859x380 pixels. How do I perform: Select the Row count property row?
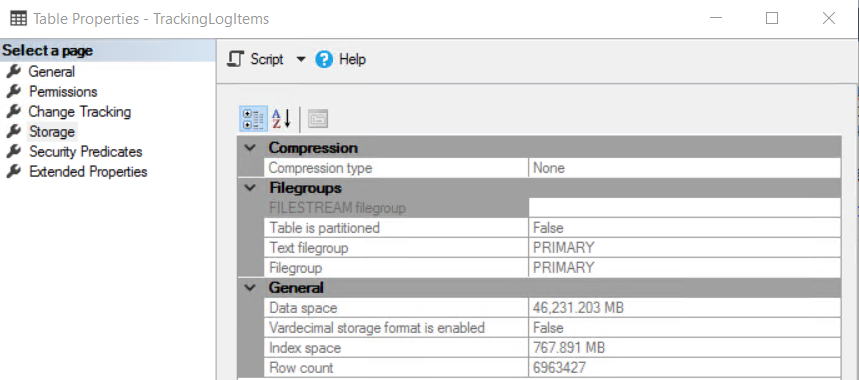[x=553, y=367]
